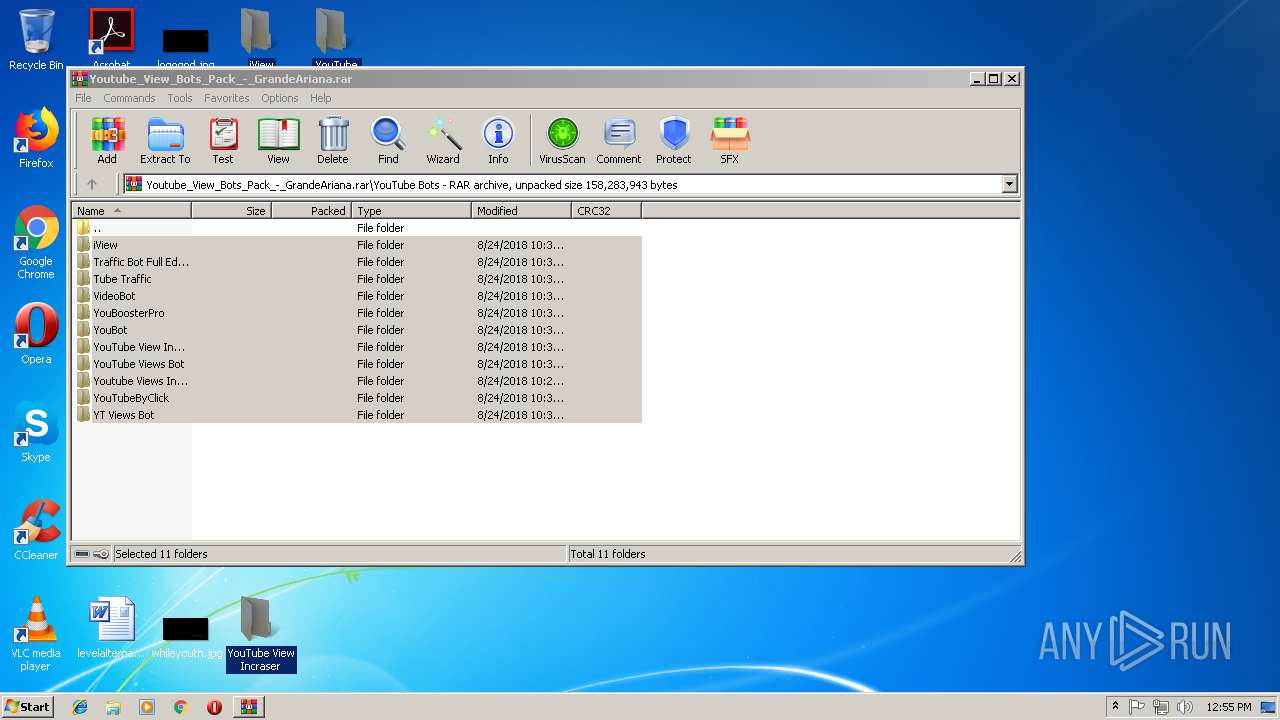
Task: Click the Protect shield icon
Action: click(674, 141)
